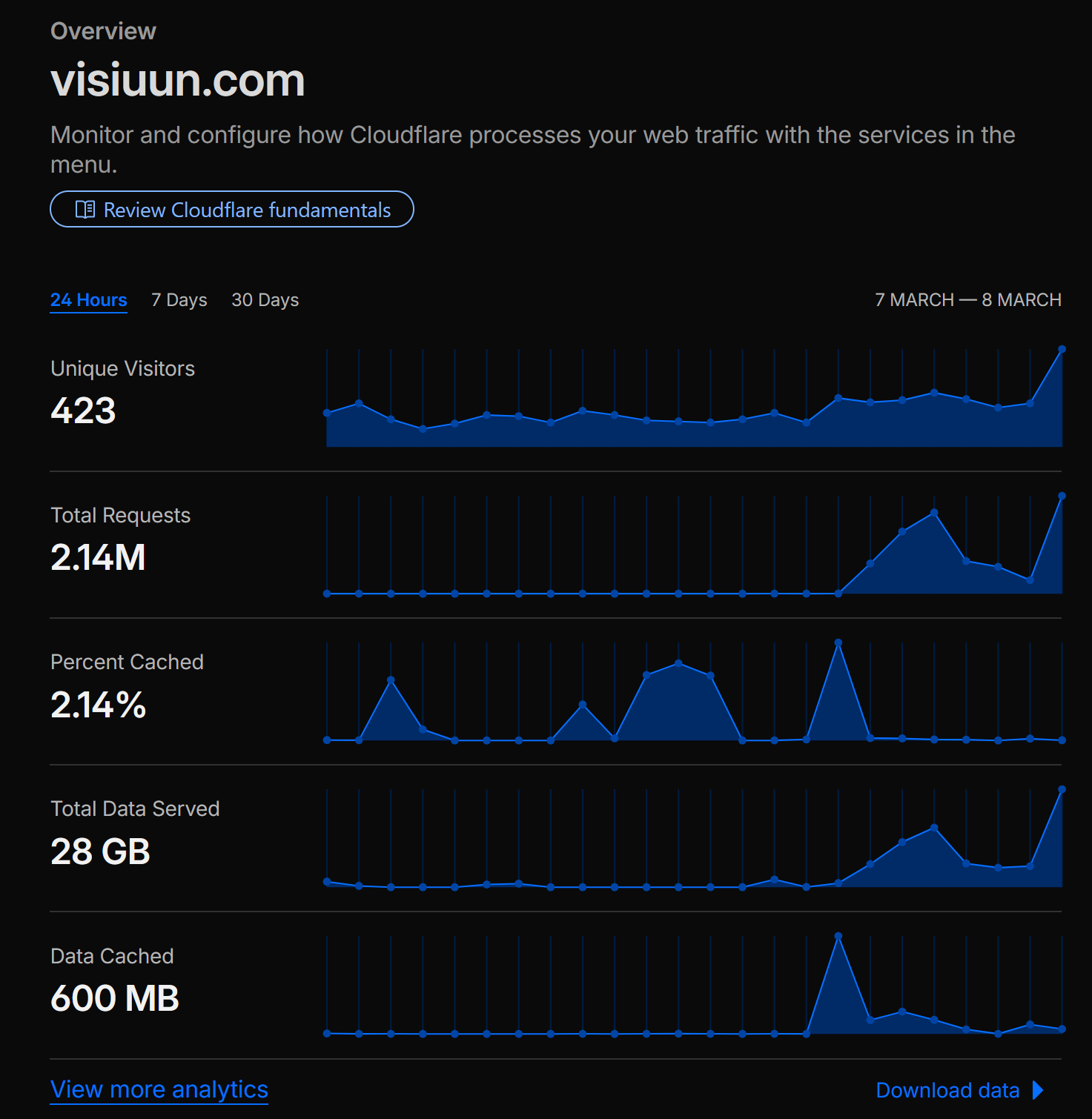Open the View more analytics link
1092x1119 pixels.
[x=159, y=1089]
